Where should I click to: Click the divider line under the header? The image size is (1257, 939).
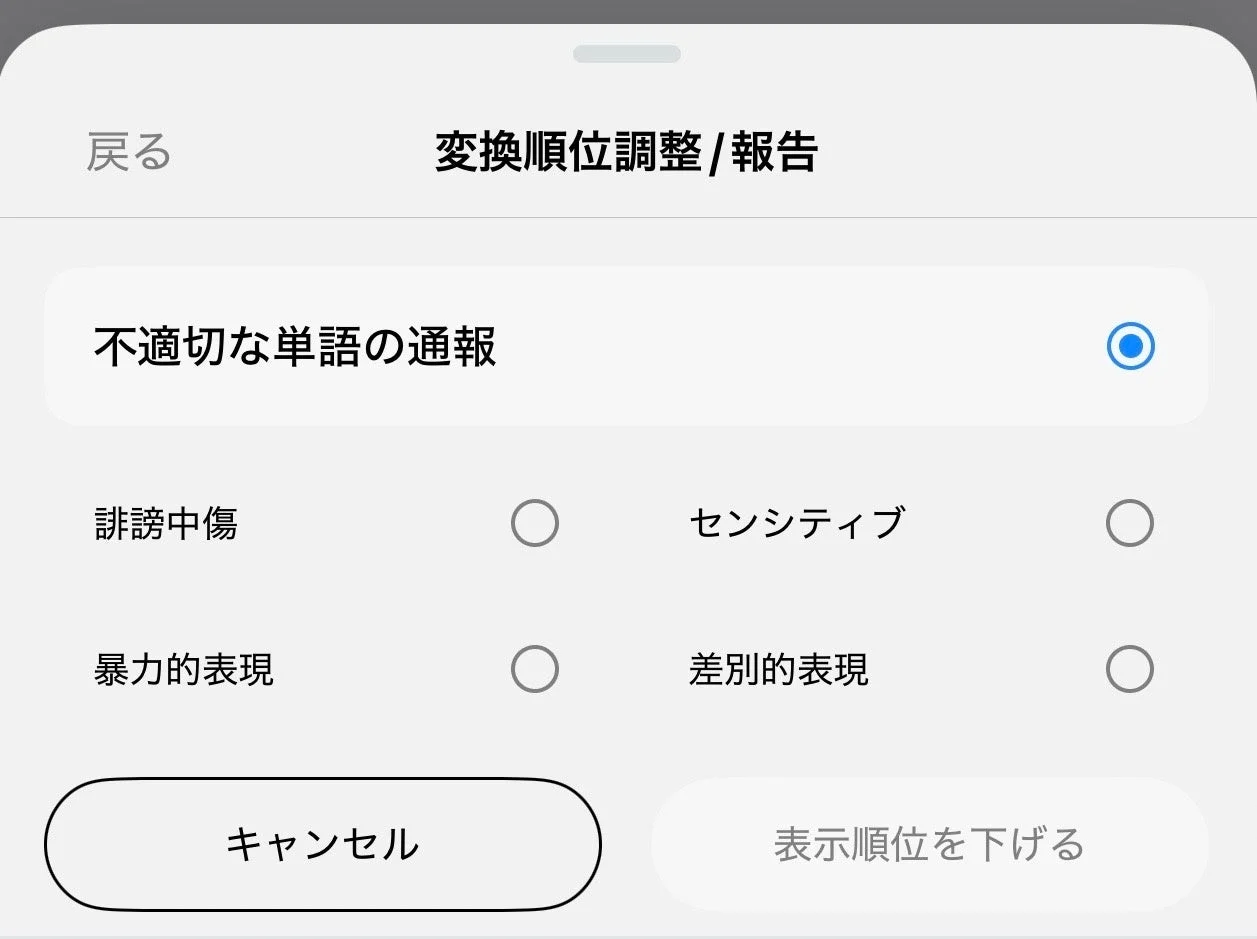pos(628,217)
